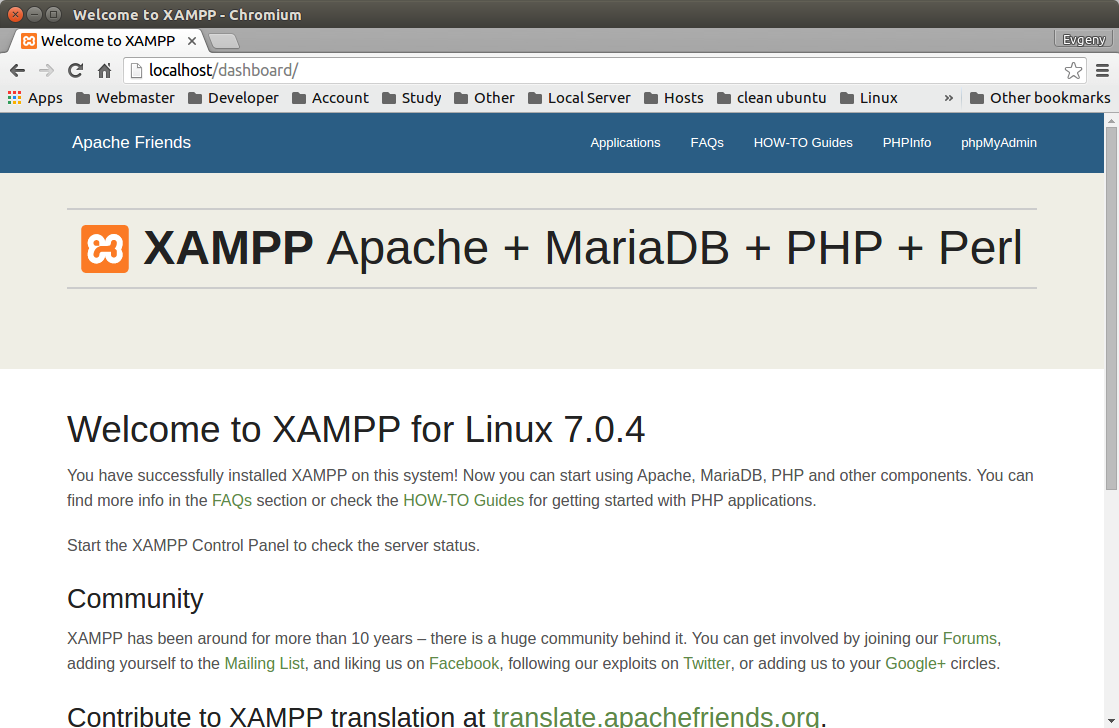The width and height of the screenshot is (1119, 728).
Task: Click the Welcome to XAMPP for Linux 7.0.4 heading
Action: click(x=356, y=430)
